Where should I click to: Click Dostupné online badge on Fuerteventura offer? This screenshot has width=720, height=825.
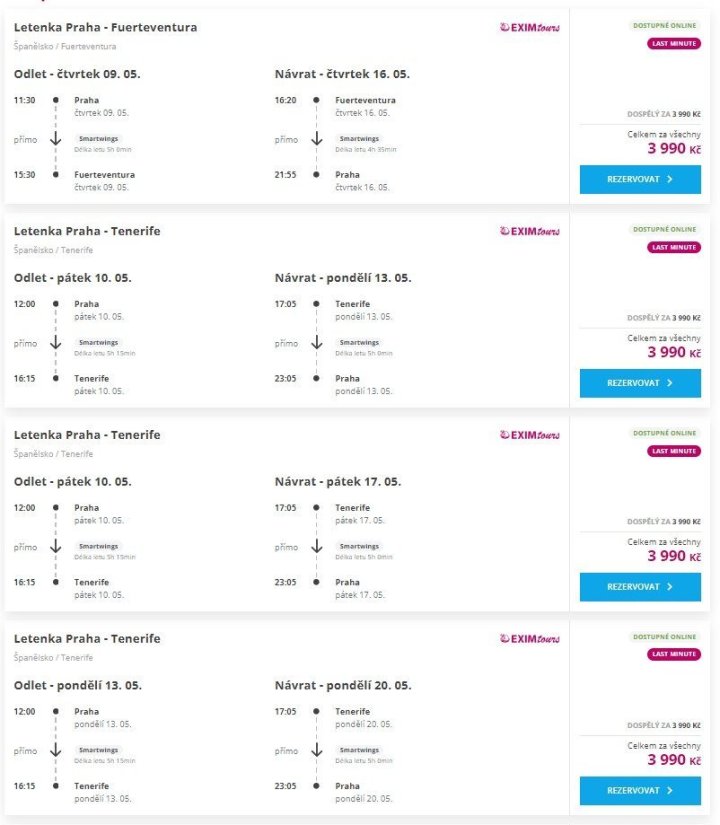(665, 25)
